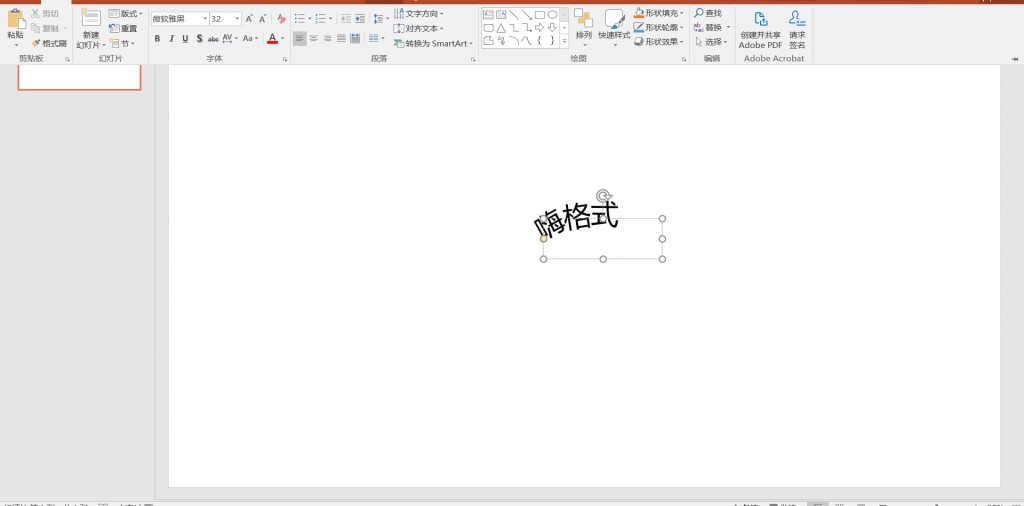Open the Text Direction (文字方向) menu
This screenshot has width=1024, height=506.
pos(419,13)
